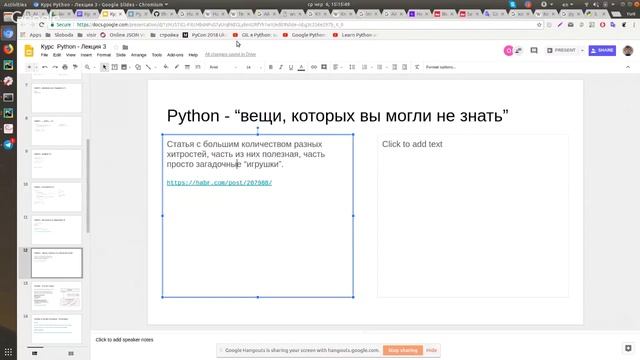Open the habr.com post link on slide
640x360 pixels.
pyautogui.click(x=219, y=183)
